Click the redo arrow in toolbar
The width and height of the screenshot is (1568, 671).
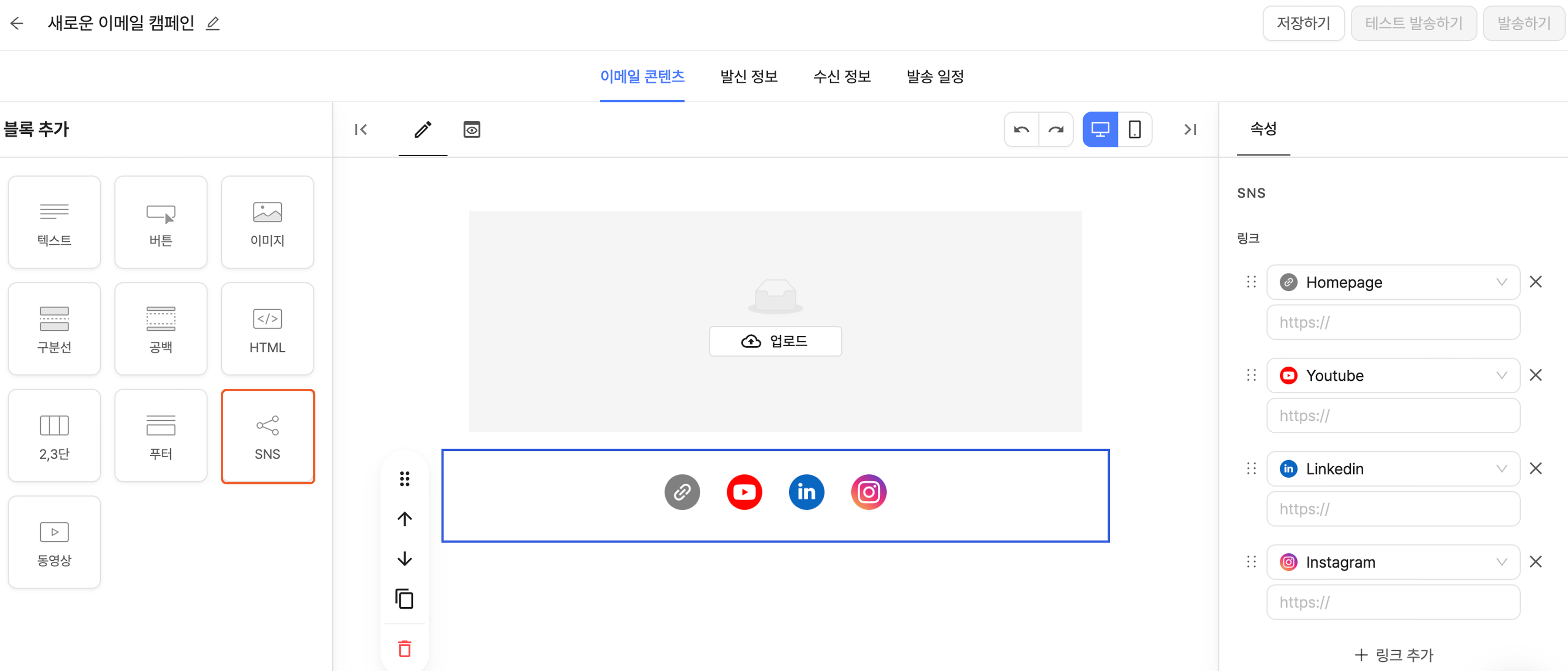1055,130
